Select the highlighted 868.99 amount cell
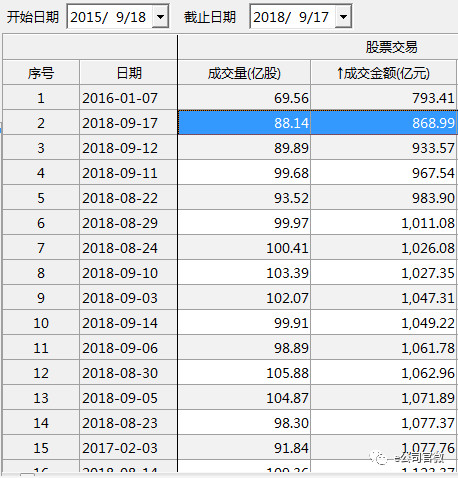The image size is (458, 478). (x=384, y=123)
